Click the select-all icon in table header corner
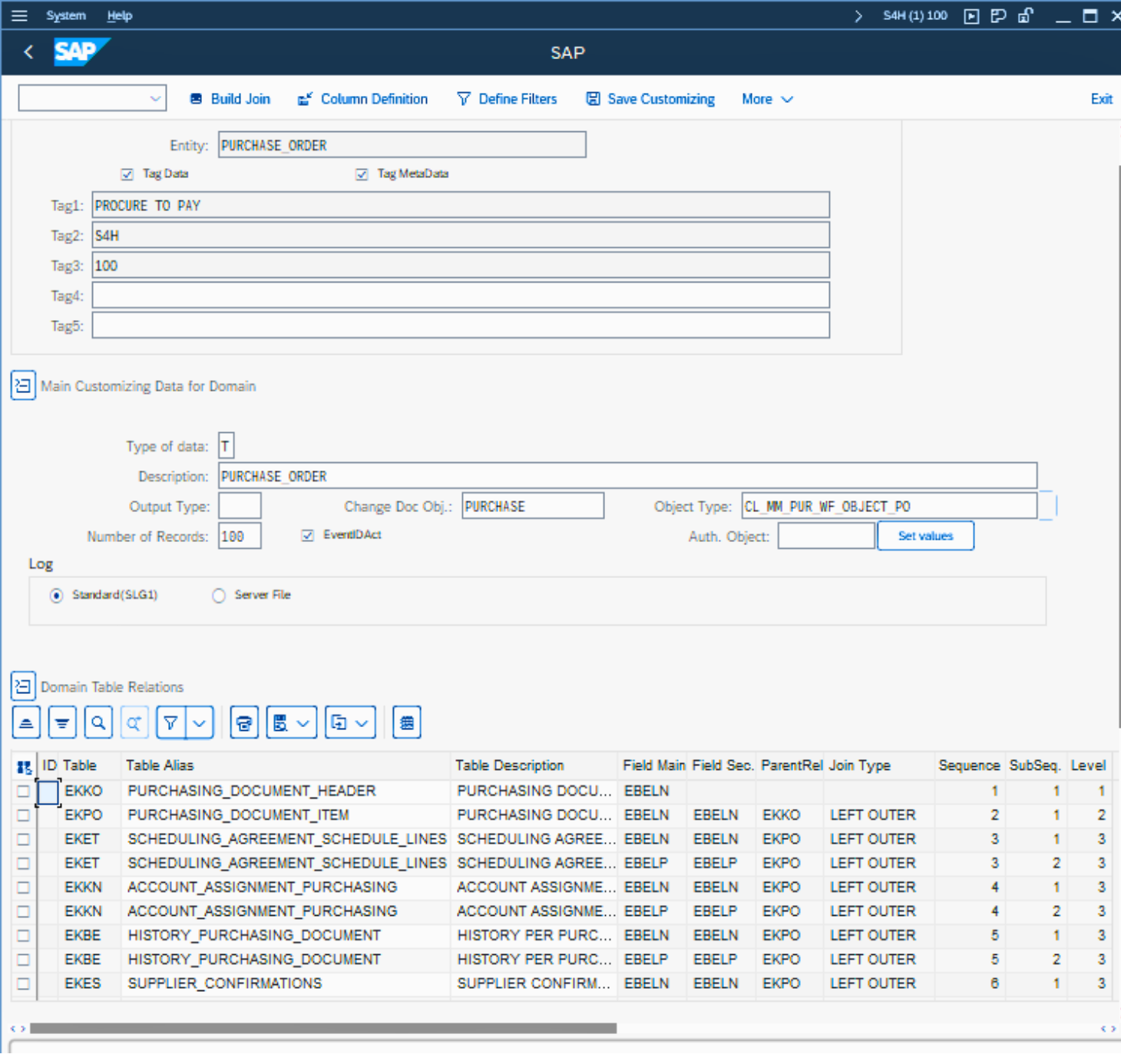Screen dimensions: 1121x1064 [x=24, y=766]
